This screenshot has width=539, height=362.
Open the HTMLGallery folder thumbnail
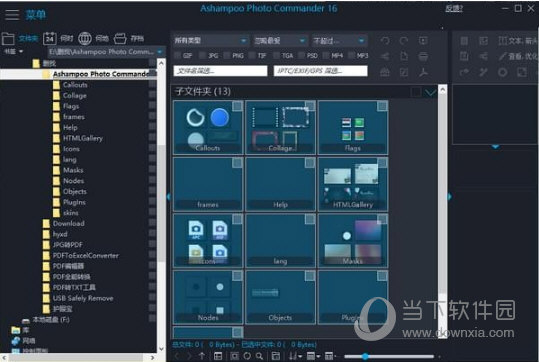pos(353,184)
